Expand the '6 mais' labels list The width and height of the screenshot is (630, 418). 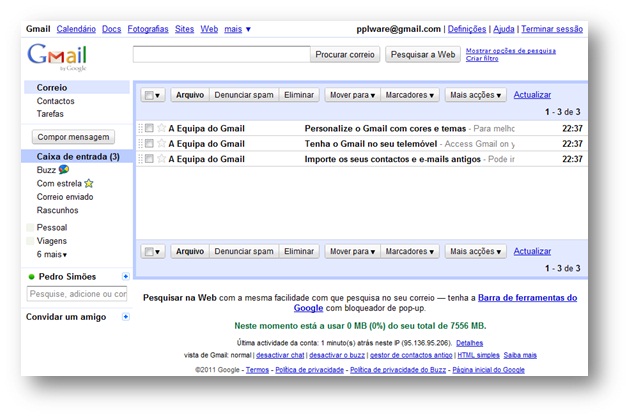tap(52, 254)
